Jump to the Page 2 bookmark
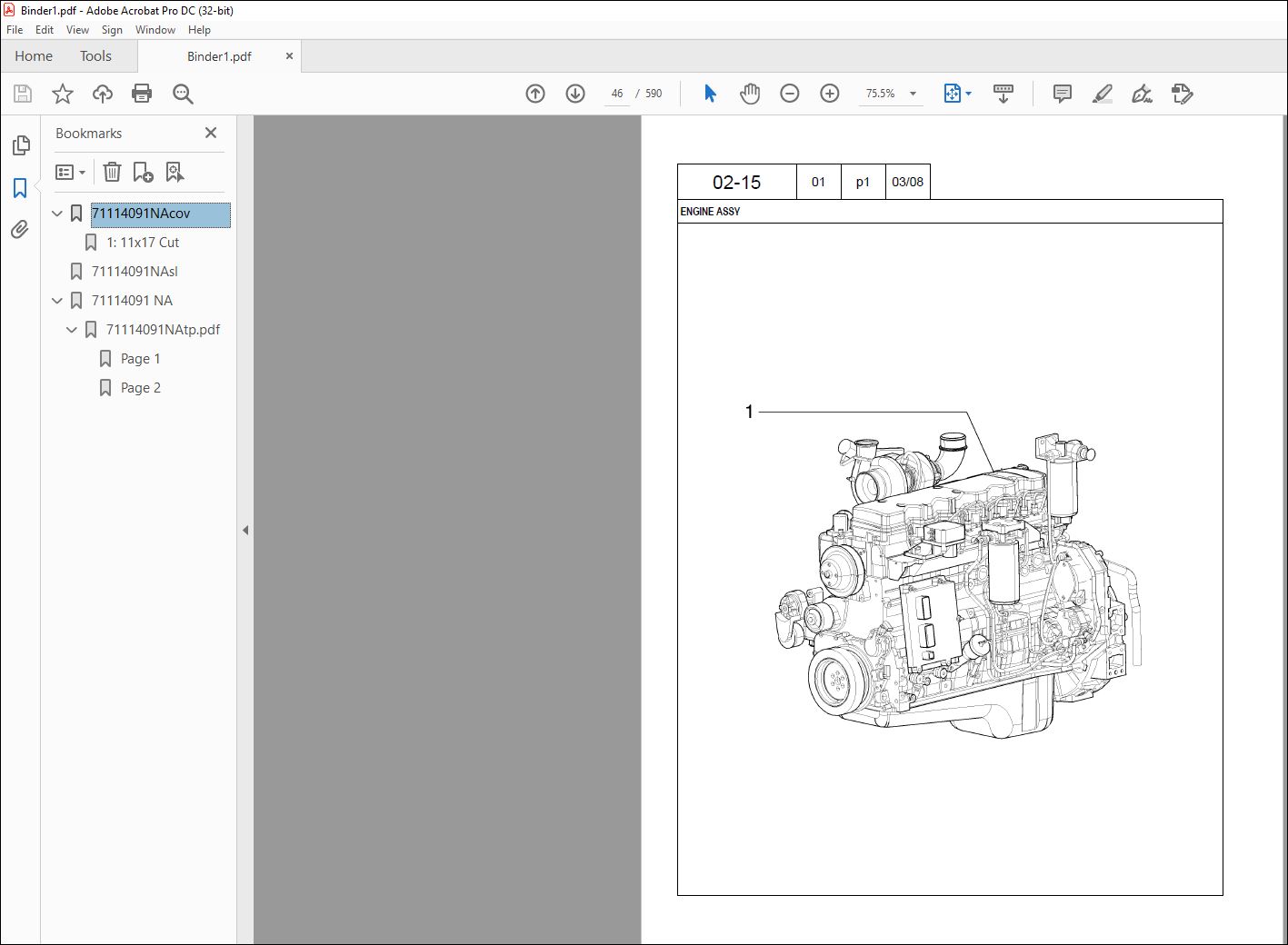 (x=140, y=388)
